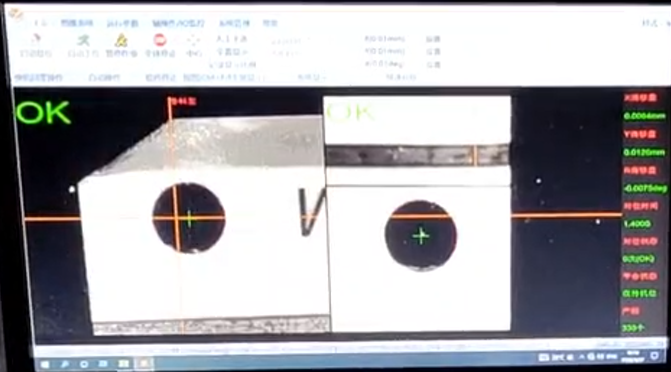Select the dotted crosshair center toolbar icon
The width and height of the screenshot is (671, 372).
[193, 41]
